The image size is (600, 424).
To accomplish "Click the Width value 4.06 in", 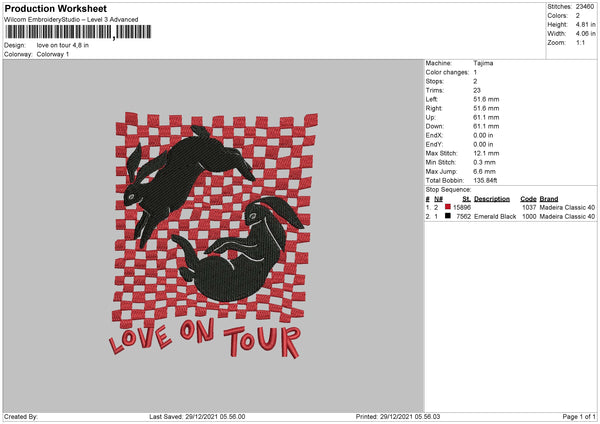I will pyautogui.click(x=585, y=34).
